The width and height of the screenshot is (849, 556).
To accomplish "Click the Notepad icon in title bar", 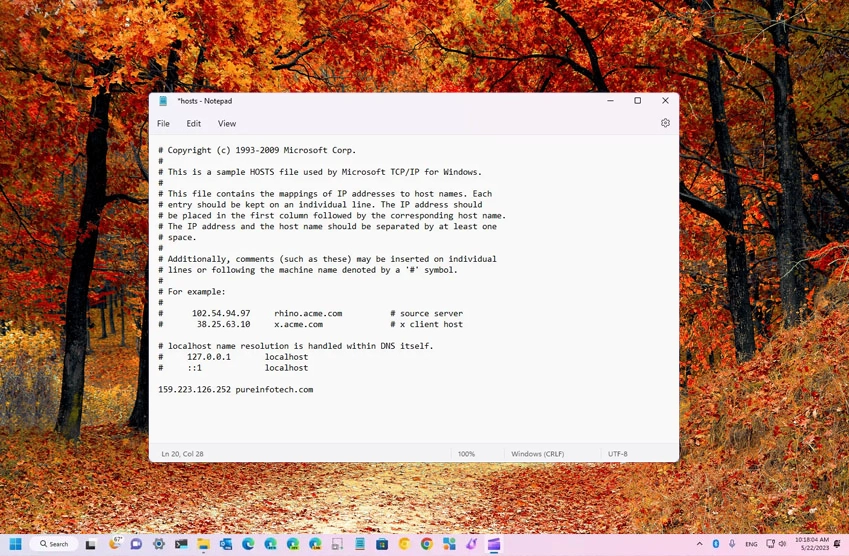I will 163,101.
